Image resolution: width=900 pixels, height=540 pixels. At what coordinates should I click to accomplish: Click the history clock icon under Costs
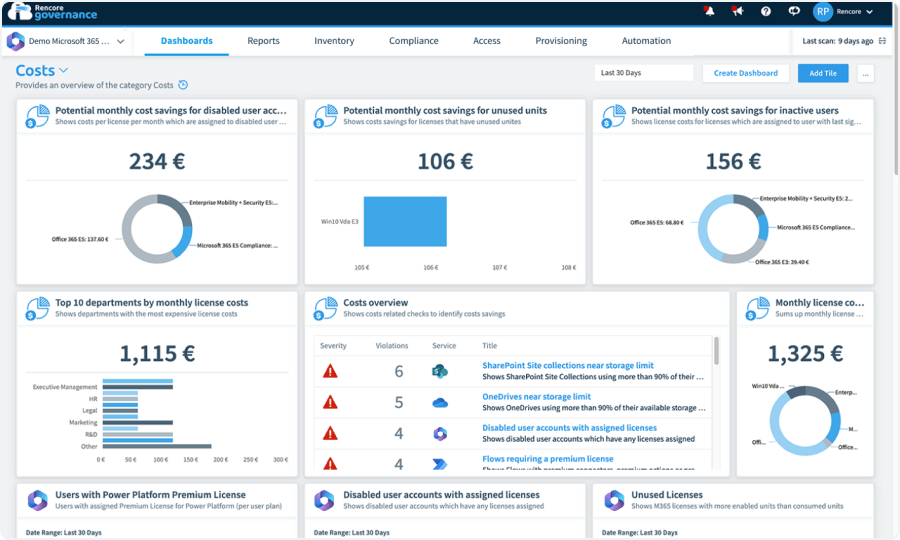pos(182,85)
